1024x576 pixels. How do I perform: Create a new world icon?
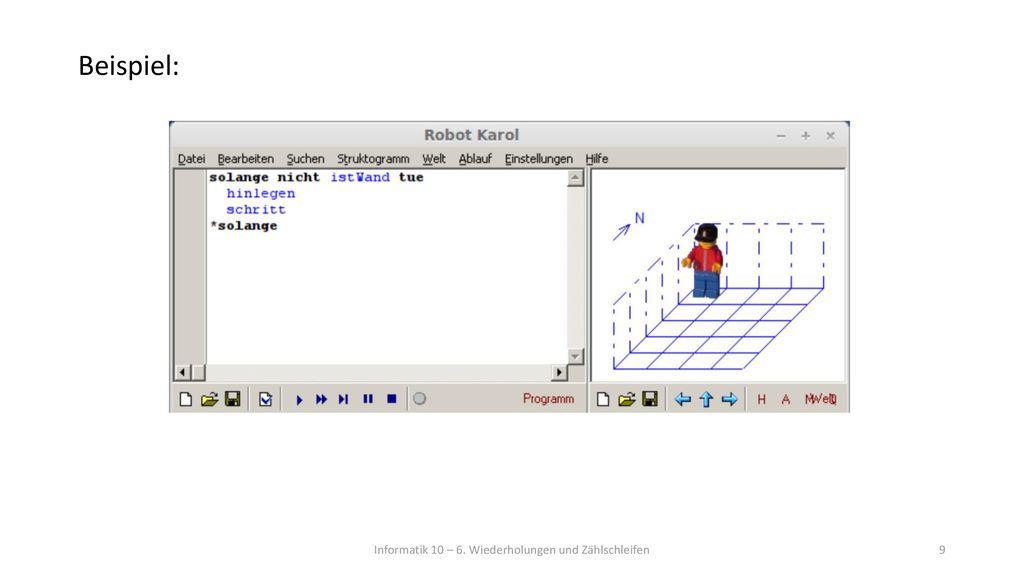(603, 399)
